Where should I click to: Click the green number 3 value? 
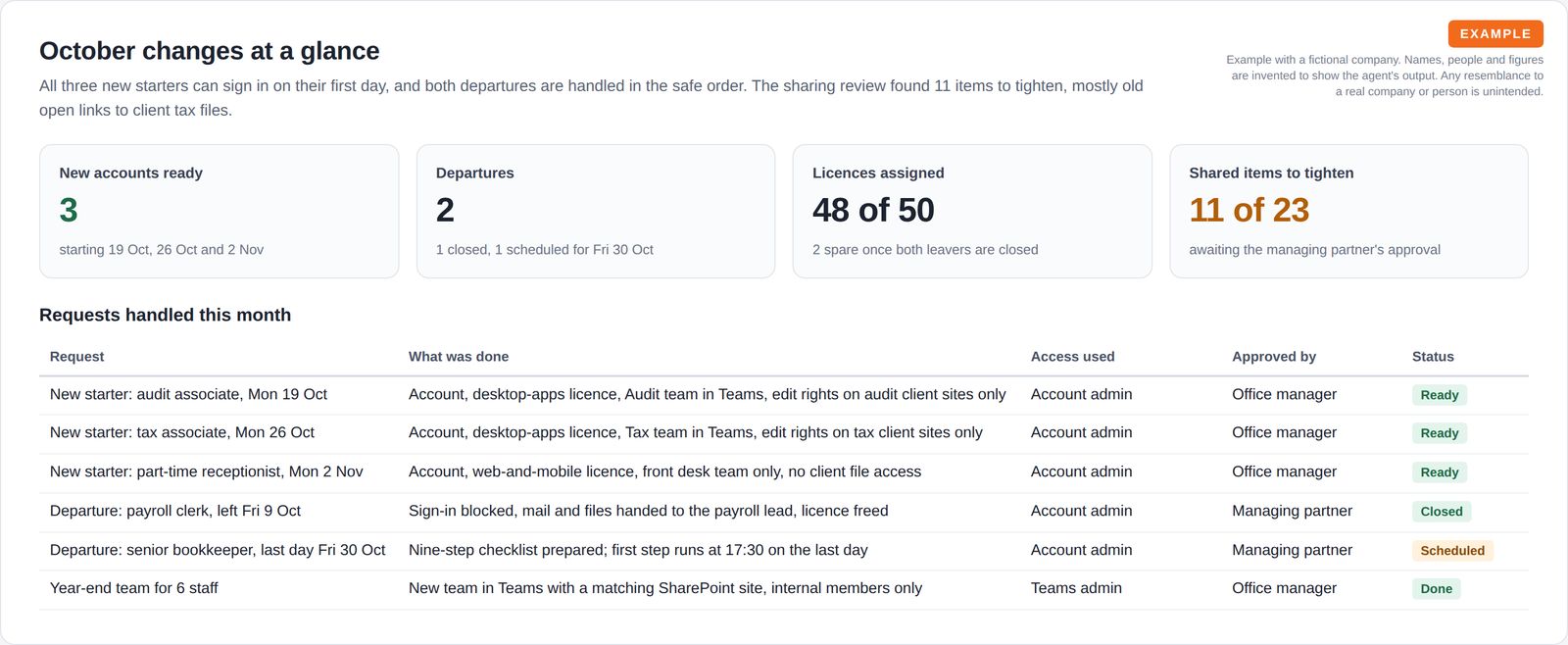click(69, 210)
